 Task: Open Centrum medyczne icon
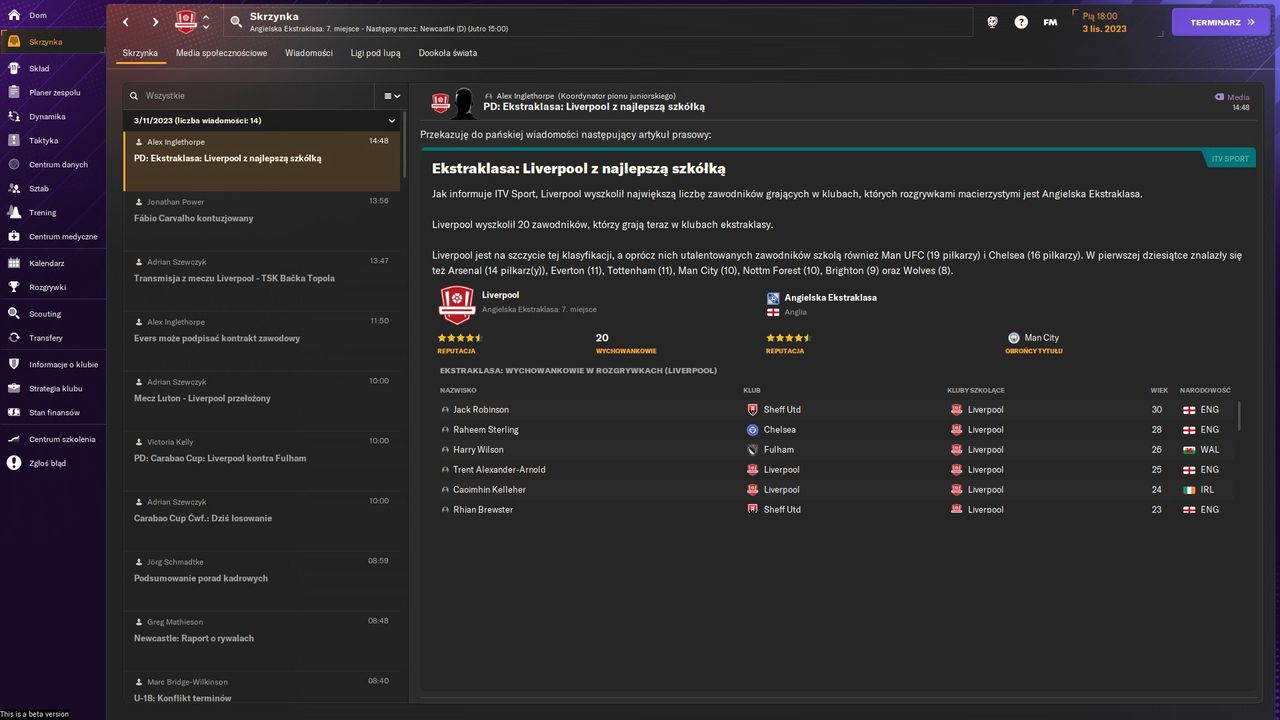pyautogui.click(x=14, y=236)
